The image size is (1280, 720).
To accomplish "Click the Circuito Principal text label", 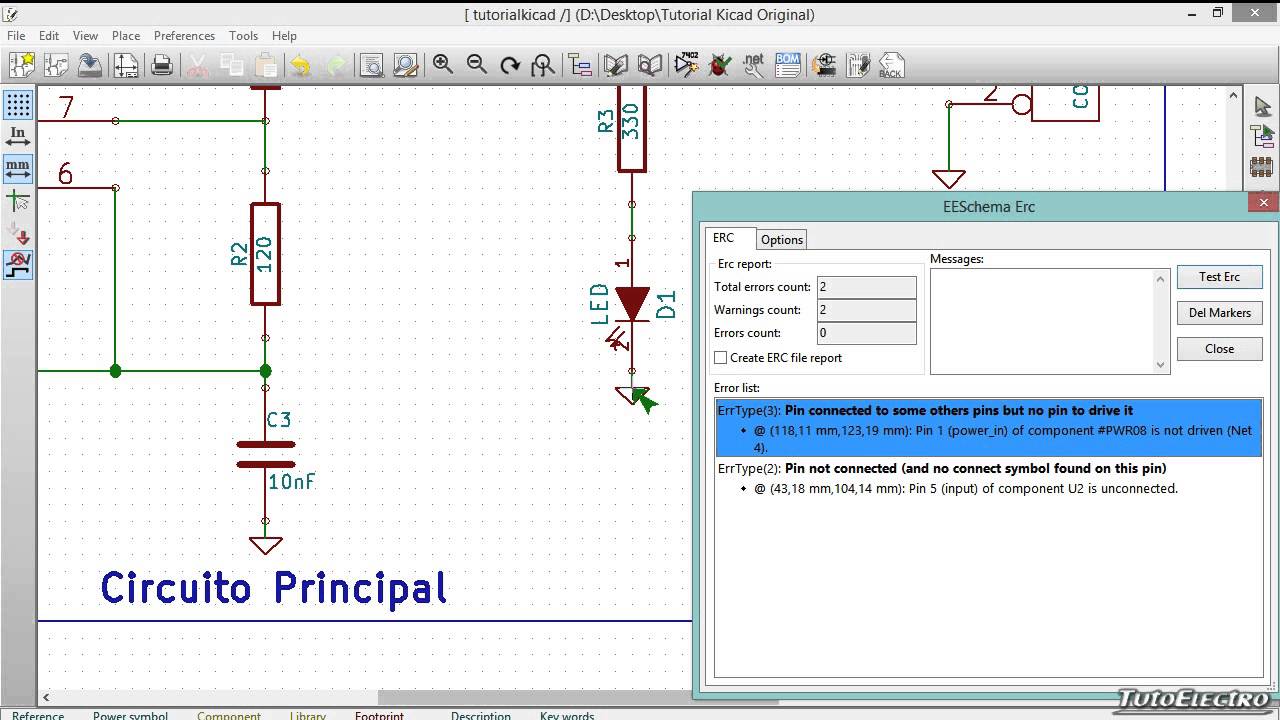I will tap(273, 587).
